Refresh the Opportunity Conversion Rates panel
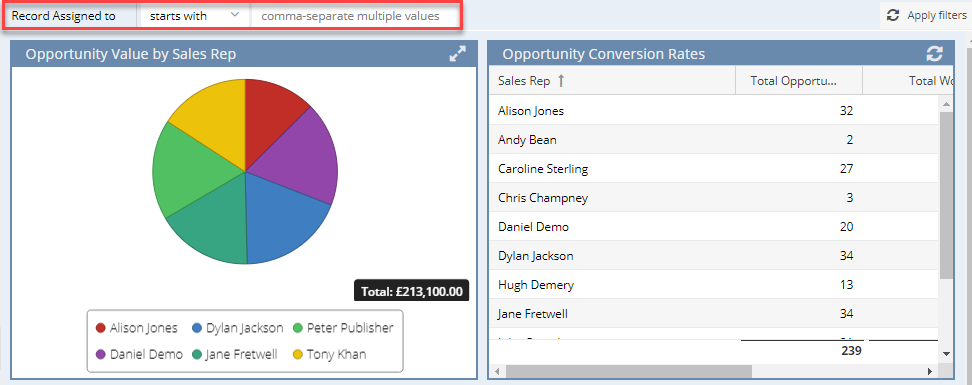 (934, 54)
